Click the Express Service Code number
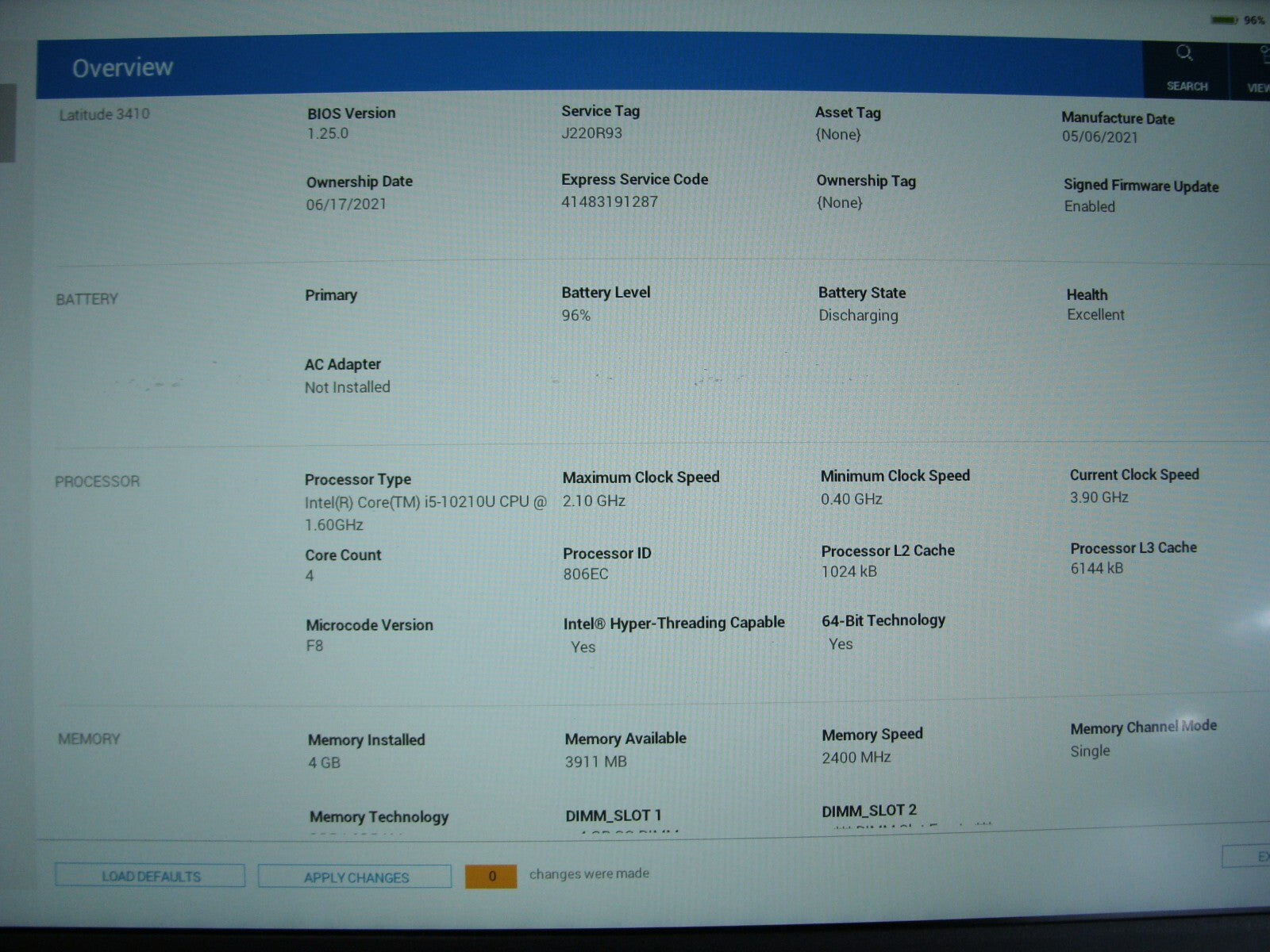The image size is (1270, 952). pyautogui.click(x=610, y=202)
